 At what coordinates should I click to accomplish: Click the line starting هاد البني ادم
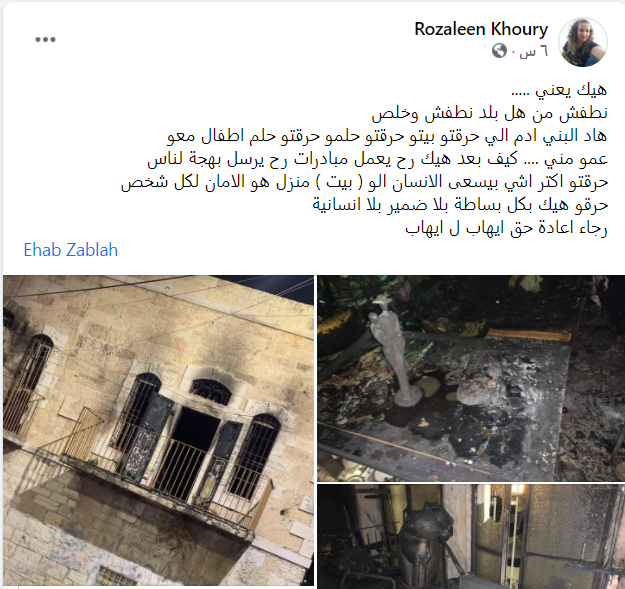coord(387,136)
